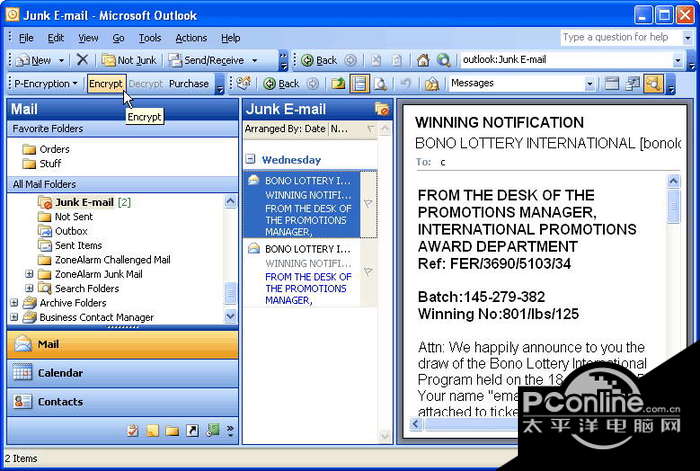700x471 pixels.
Task: Open the Go menu
Action: coord(118,38)
